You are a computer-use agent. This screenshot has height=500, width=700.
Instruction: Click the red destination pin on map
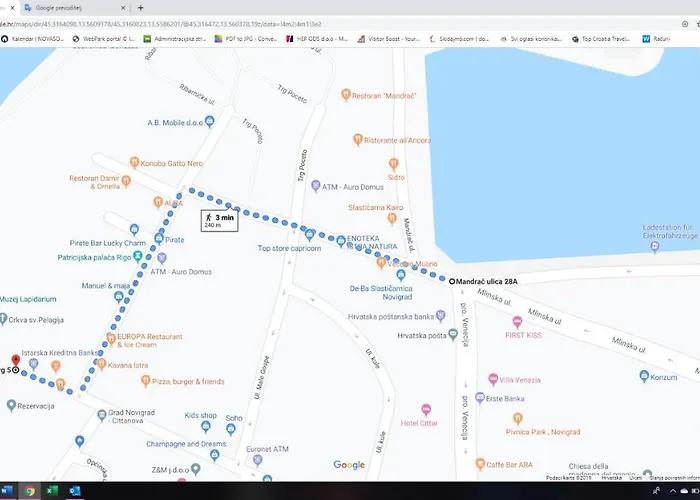pyautogui.click(x=13, y=360)
